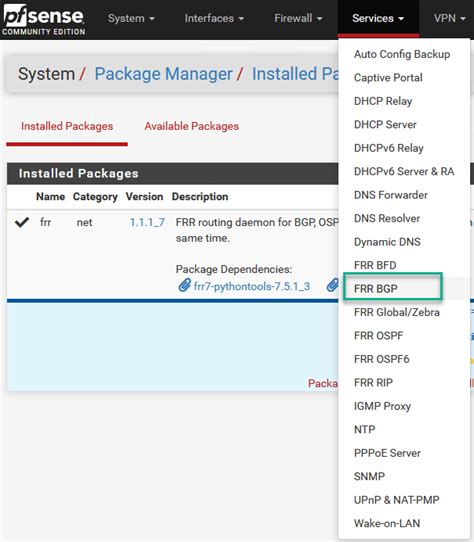
Task: Click the checkmark icon beside frr package
Action: 22,222
